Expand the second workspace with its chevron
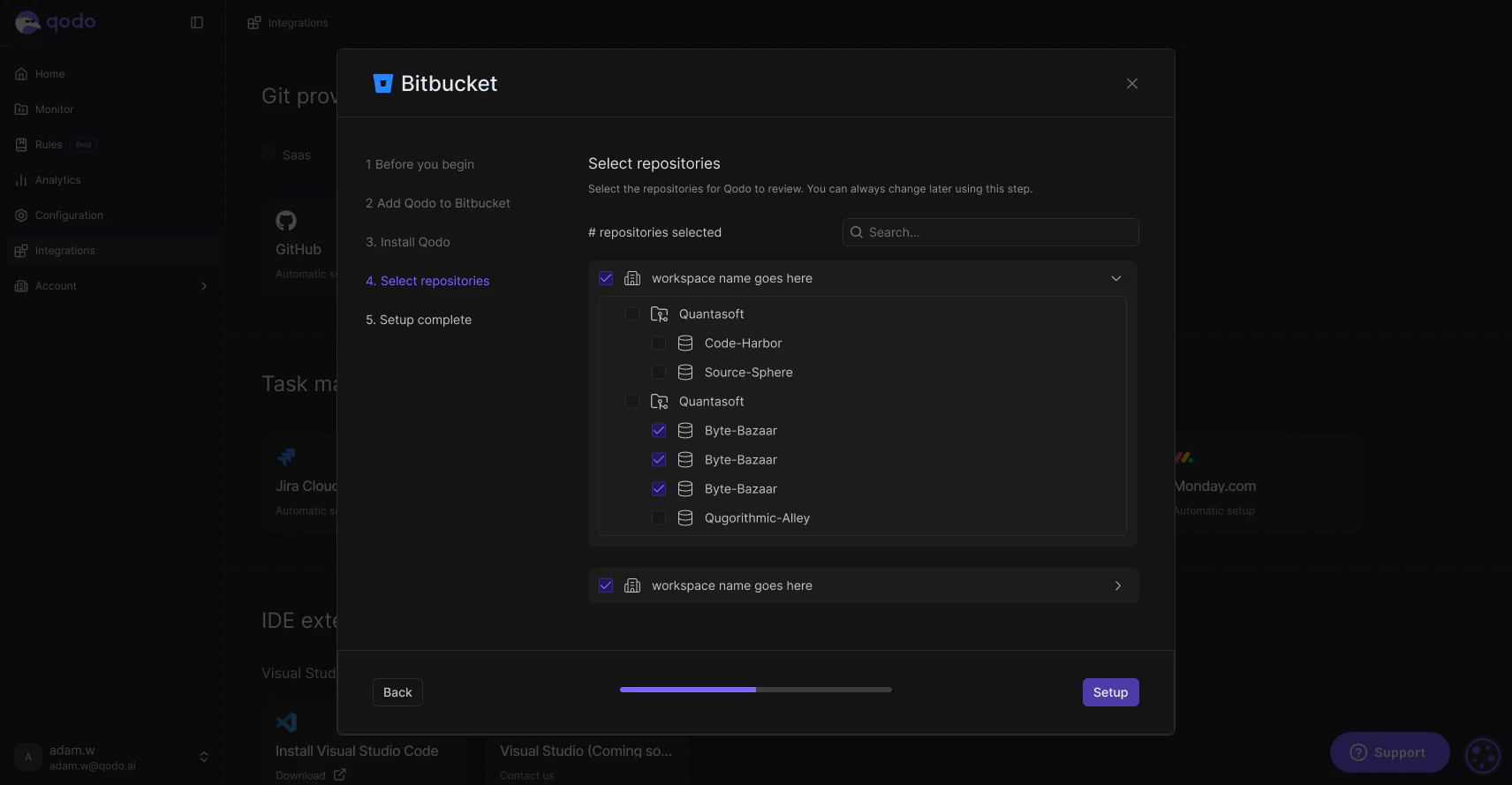This screenshot has width=1512, height=785. [x=1118, y=585]
